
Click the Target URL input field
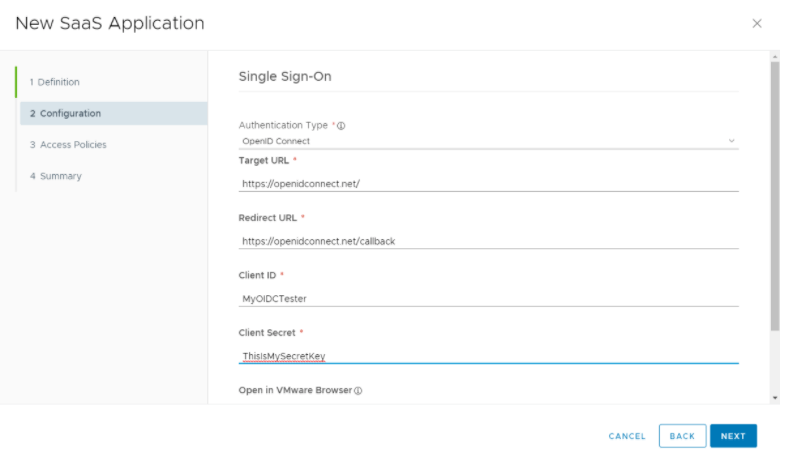488,184
